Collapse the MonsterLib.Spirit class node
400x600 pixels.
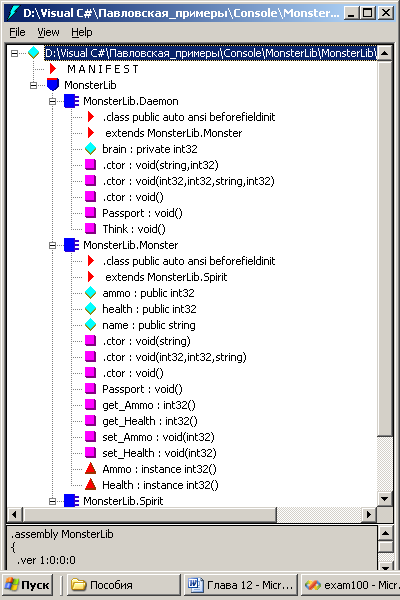(x=52, y=501)
